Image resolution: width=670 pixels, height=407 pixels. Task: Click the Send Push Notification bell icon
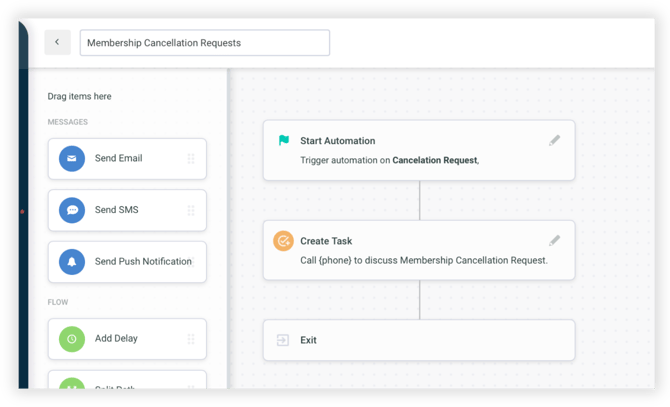[72, 261]
